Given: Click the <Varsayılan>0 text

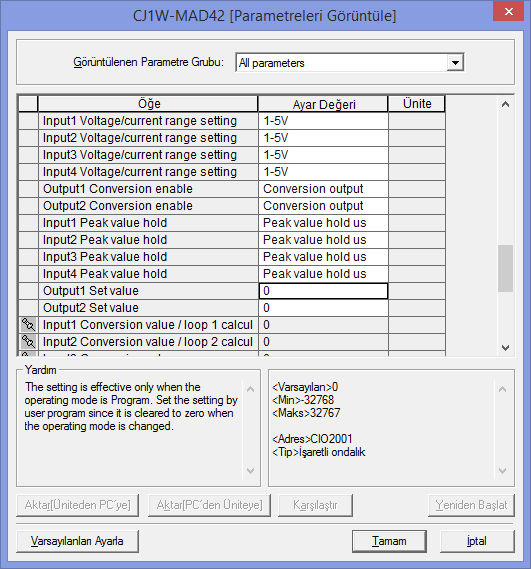Looking at the screenshot, I should tap(305, 387).
